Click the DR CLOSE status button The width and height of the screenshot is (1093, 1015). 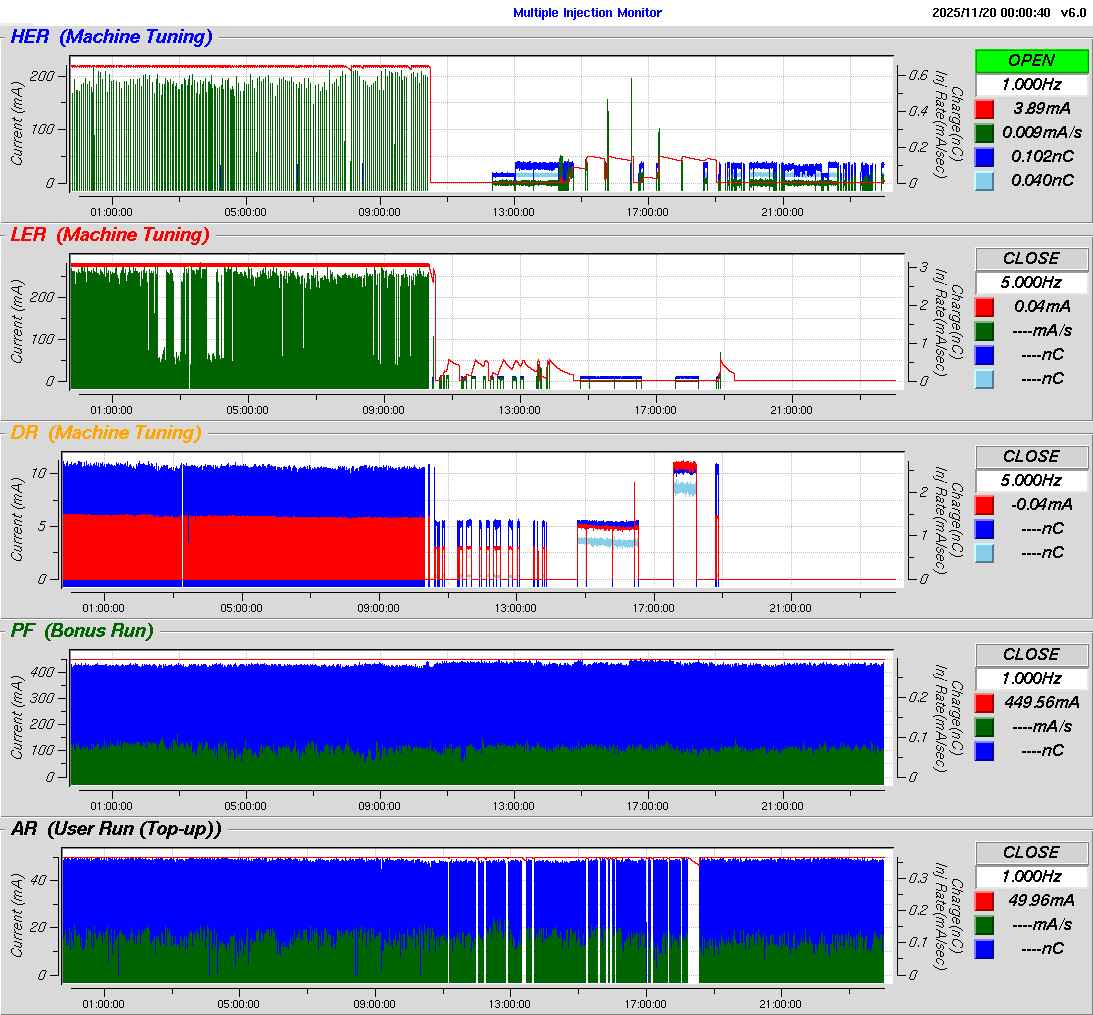pos(1031,456)
